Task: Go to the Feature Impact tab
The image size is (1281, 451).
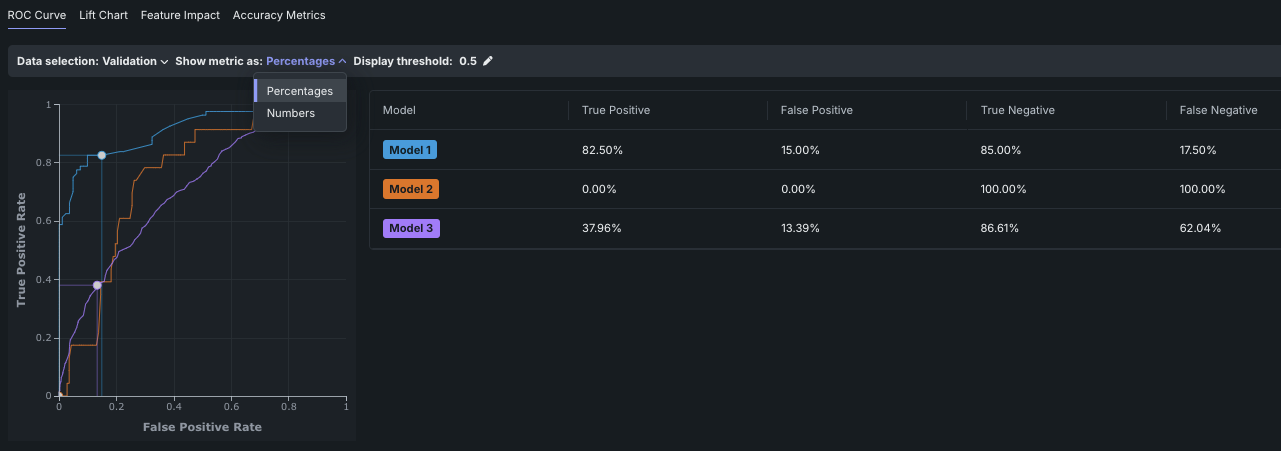Action: [182, 15]
